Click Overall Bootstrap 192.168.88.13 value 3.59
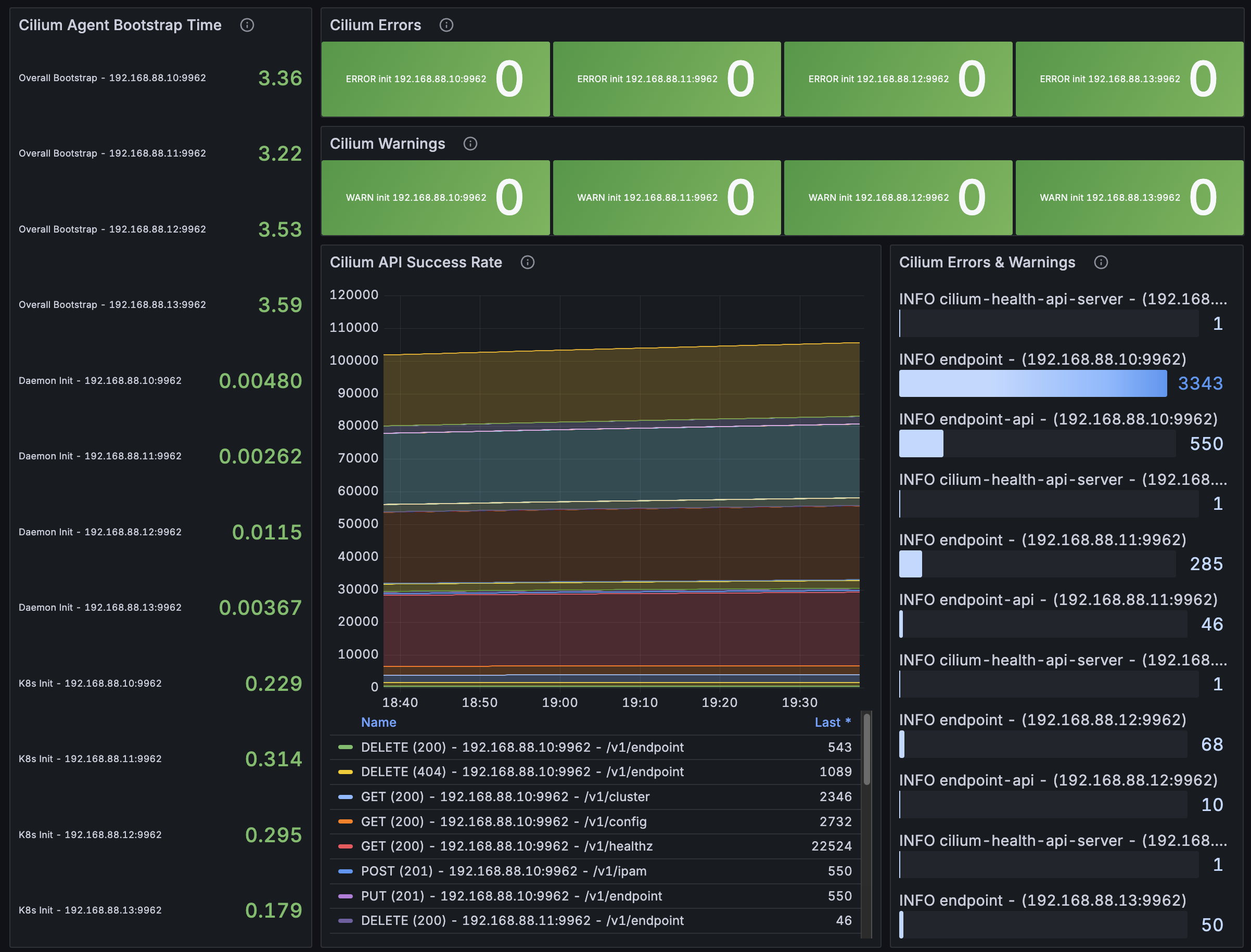 tap(280, 305)
